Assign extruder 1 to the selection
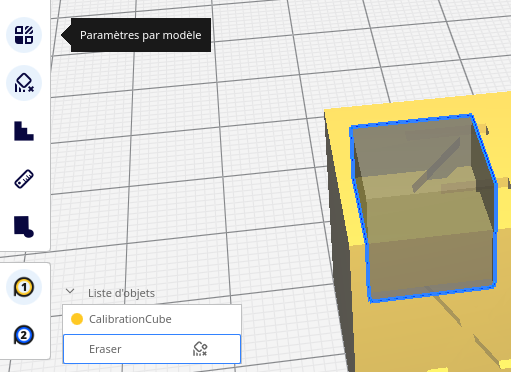 click(24, 287)
